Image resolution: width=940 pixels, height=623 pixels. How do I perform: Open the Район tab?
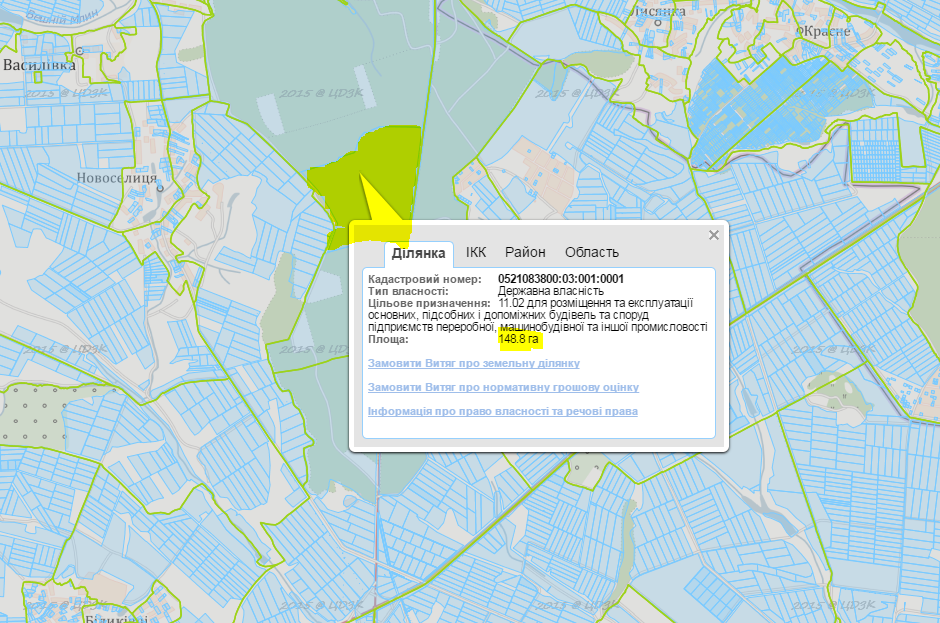pos(525,252)
